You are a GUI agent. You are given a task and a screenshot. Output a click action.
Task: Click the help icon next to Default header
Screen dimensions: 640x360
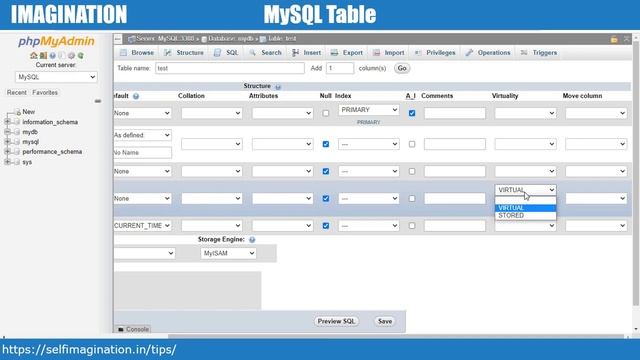coord(136,96)
